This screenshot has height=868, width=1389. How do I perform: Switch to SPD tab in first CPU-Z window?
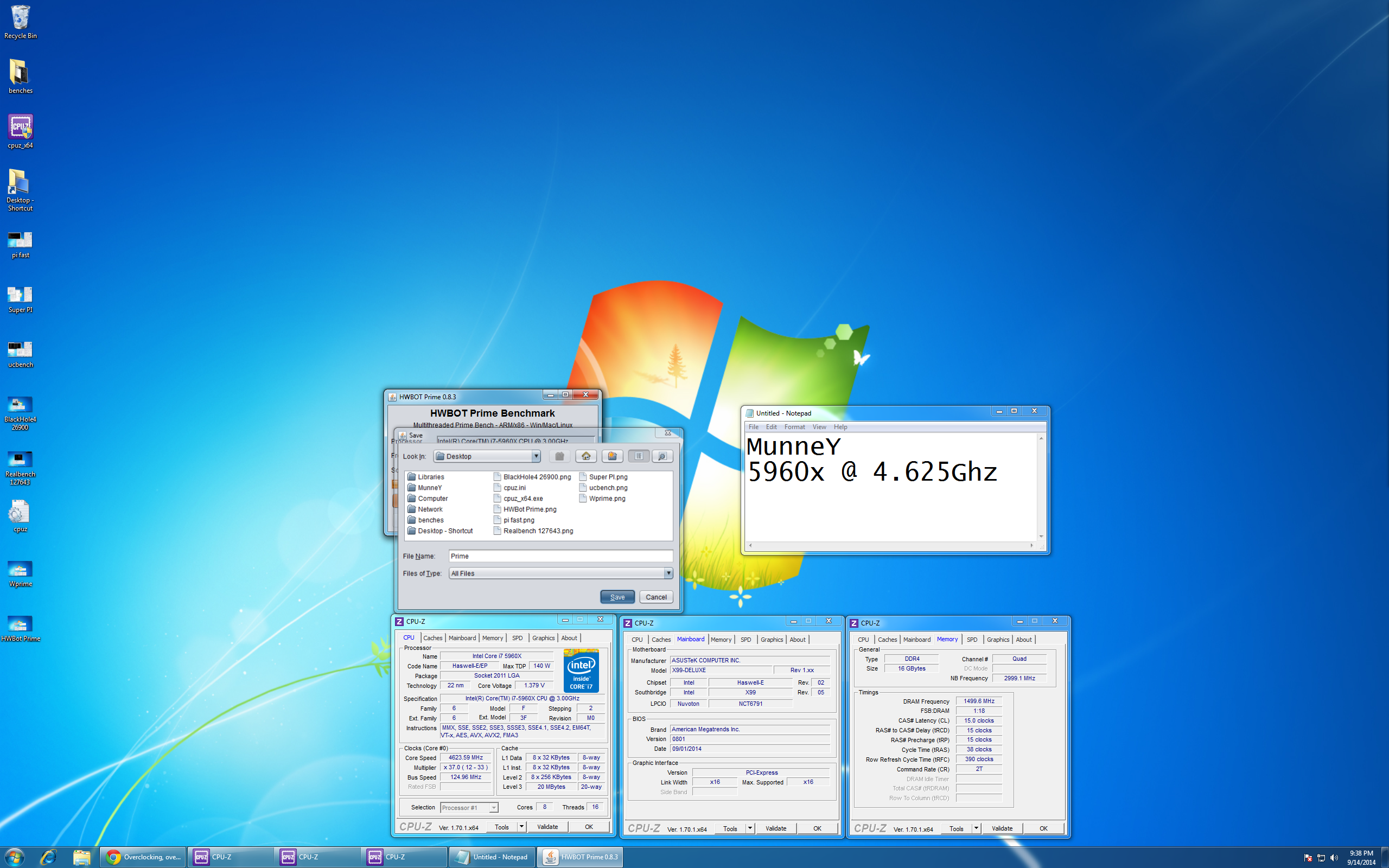(517, 638)
